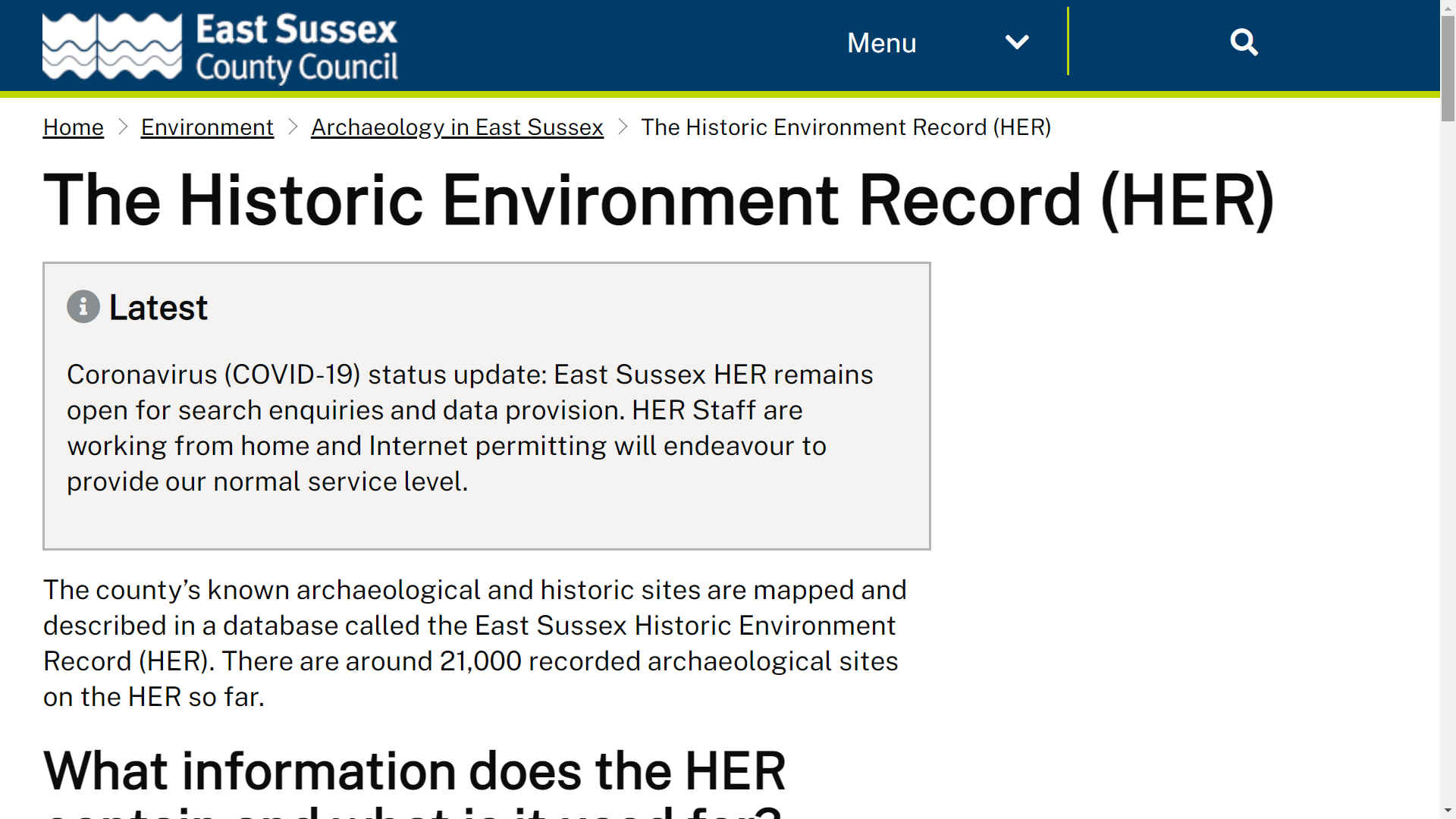The height and width of the screenshot is (819, 1456).
Task: Click the current page breadcrumb text
Action: point(846,127)
